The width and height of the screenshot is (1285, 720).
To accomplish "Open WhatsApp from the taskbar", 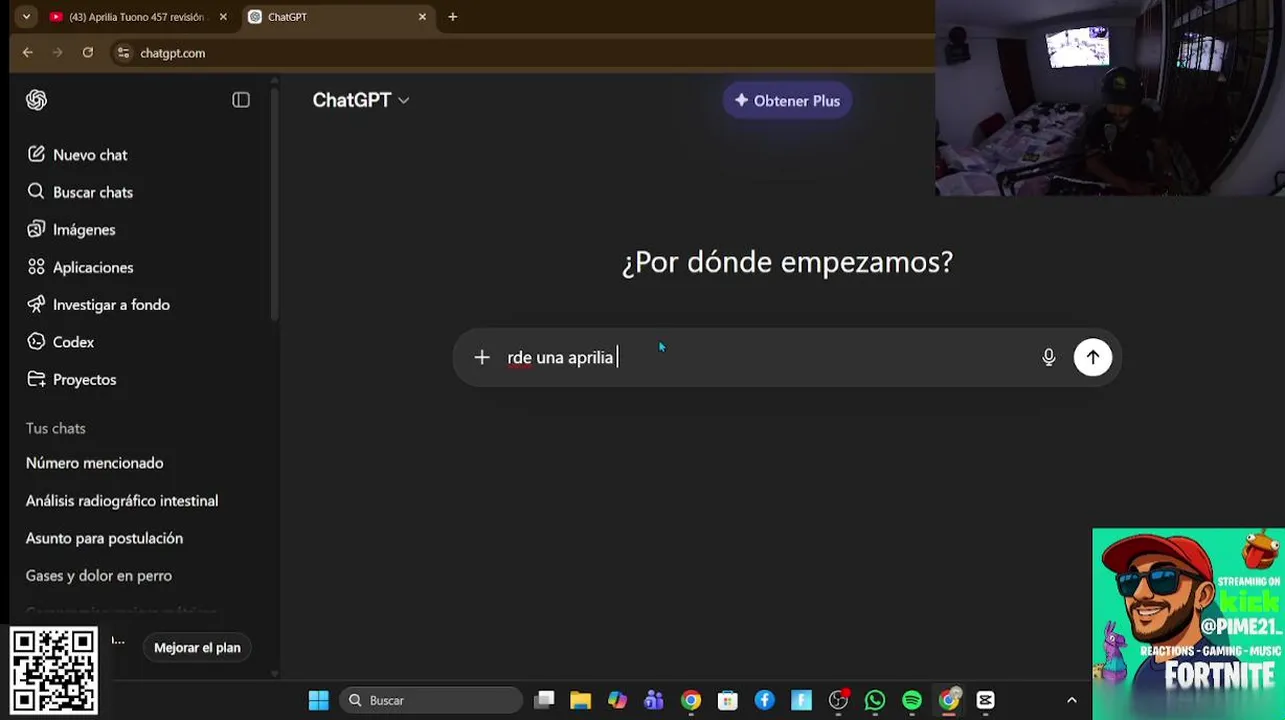I will click(x=875, y=701).
